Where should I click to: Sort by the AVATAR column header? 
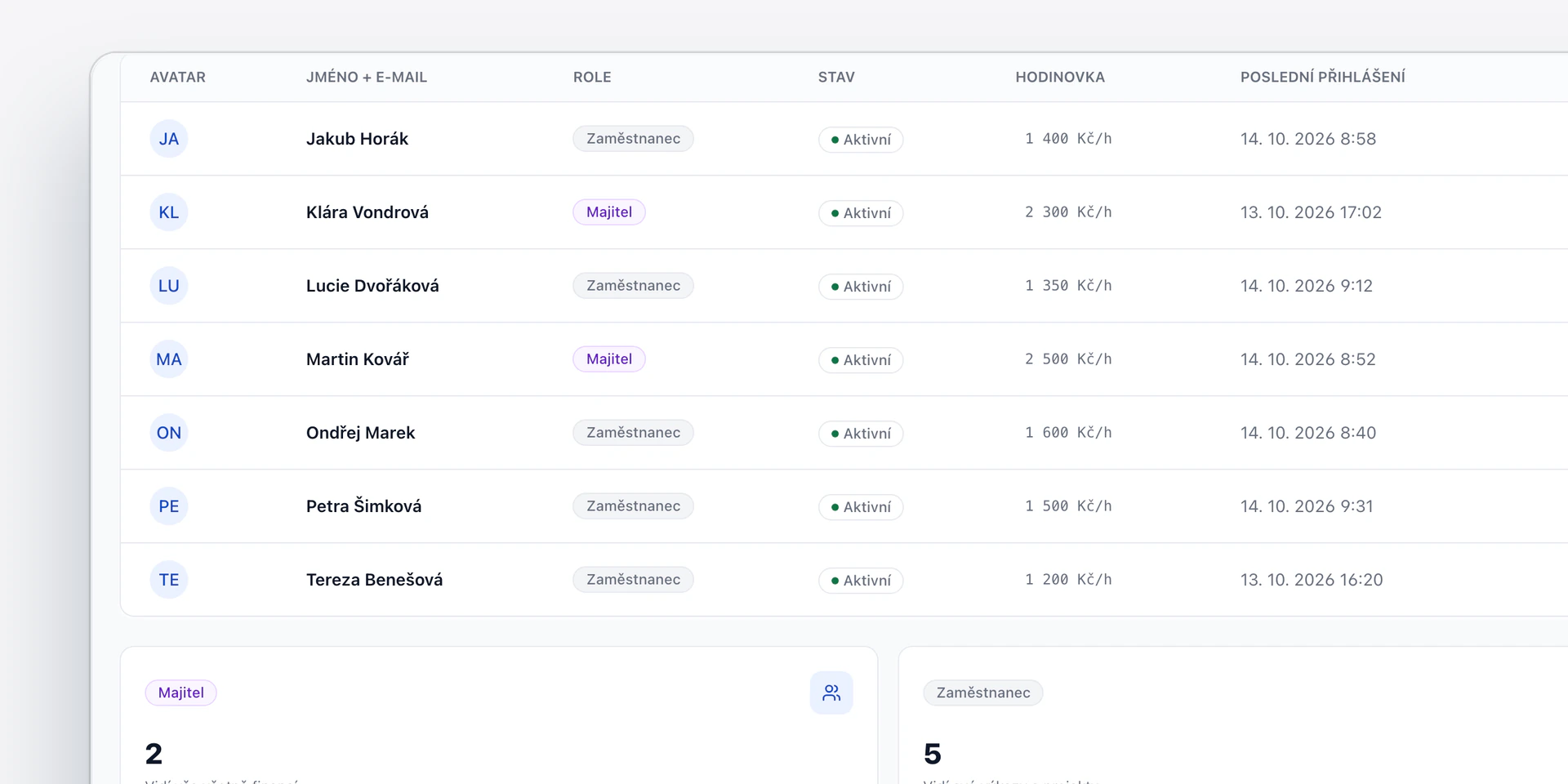pos(178,77)
